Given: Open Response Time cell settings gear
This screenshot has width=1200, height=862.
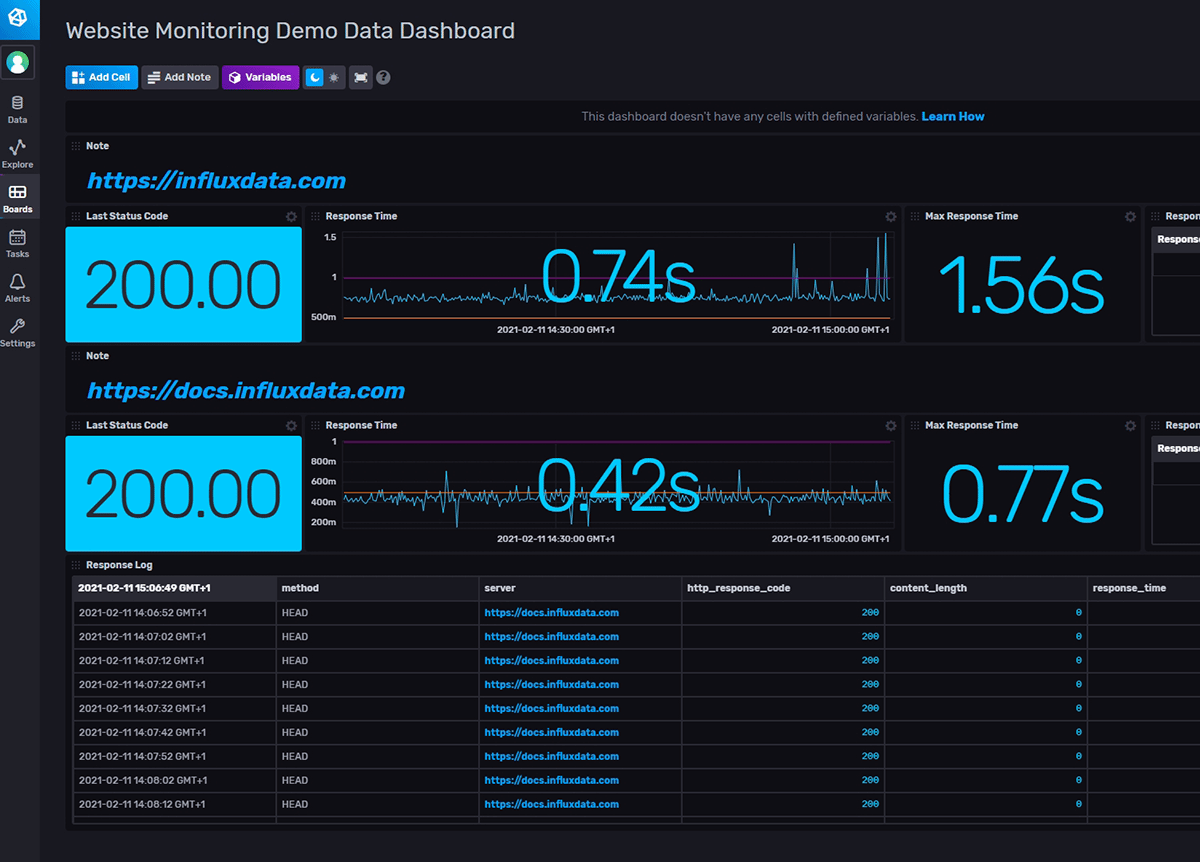Looking at the screenshot, I should [890, 216].
